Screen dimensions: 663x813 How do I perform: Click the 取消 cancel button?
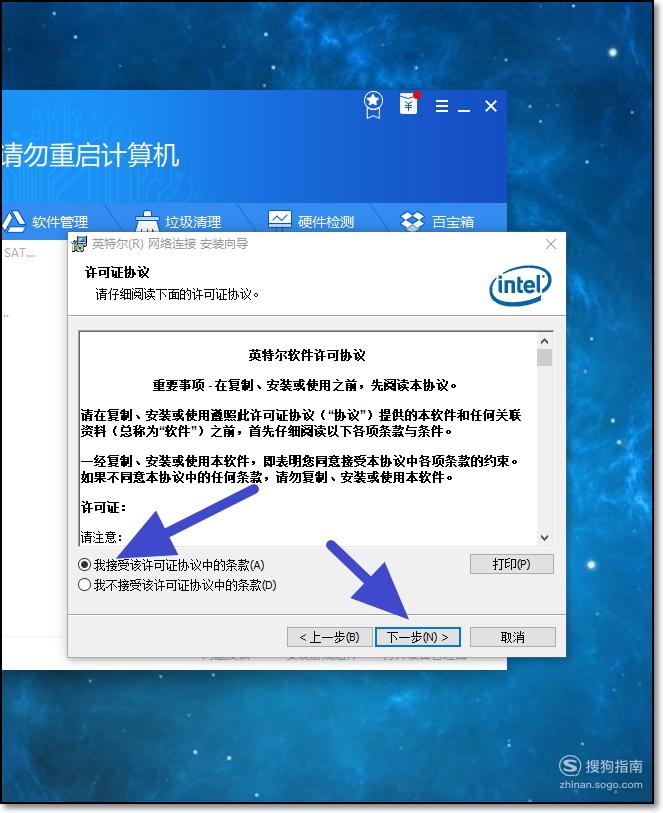click(513, 637)
